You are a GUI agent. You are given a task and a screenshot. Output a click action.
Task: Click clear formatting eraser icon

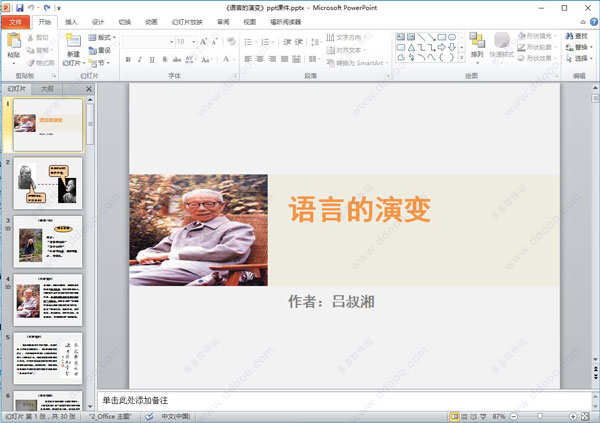coord(231,41)
